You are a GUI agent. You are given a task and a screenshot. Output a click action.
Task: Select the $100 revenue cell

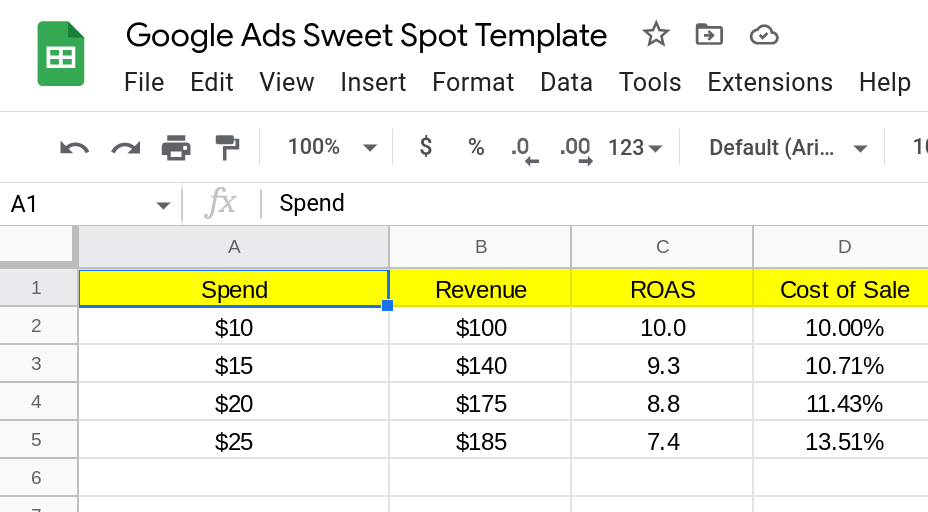tap(481, 327)
